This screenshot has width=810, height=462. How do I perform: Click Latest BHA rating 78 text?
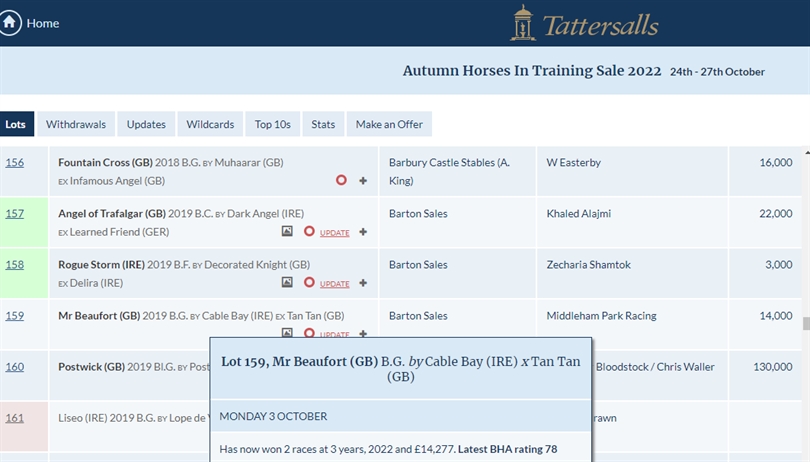pyautogui.click(x=507, y=449)
